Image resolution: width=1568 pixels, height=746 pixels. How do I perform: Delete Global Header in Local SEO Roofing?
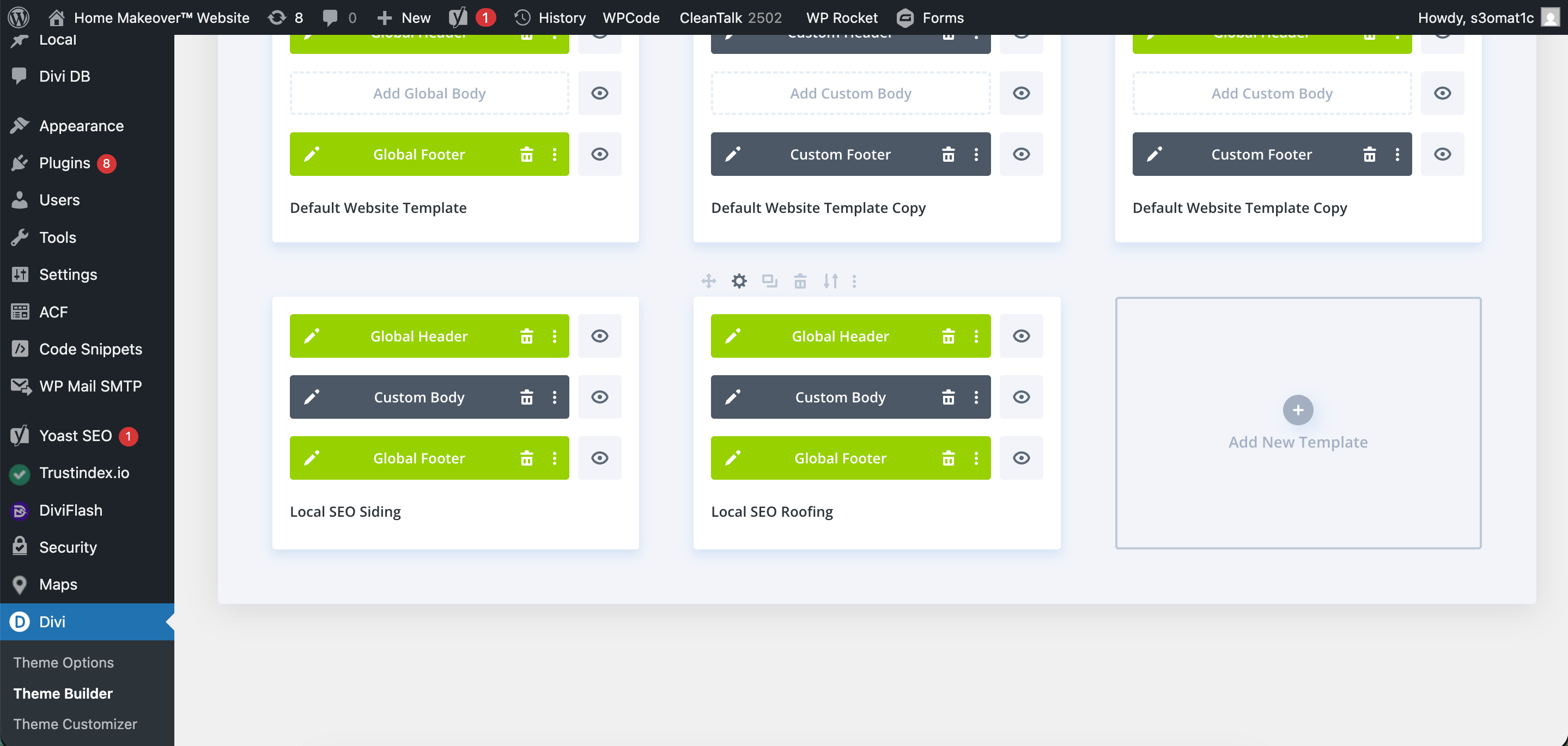[x=948, y=336]
